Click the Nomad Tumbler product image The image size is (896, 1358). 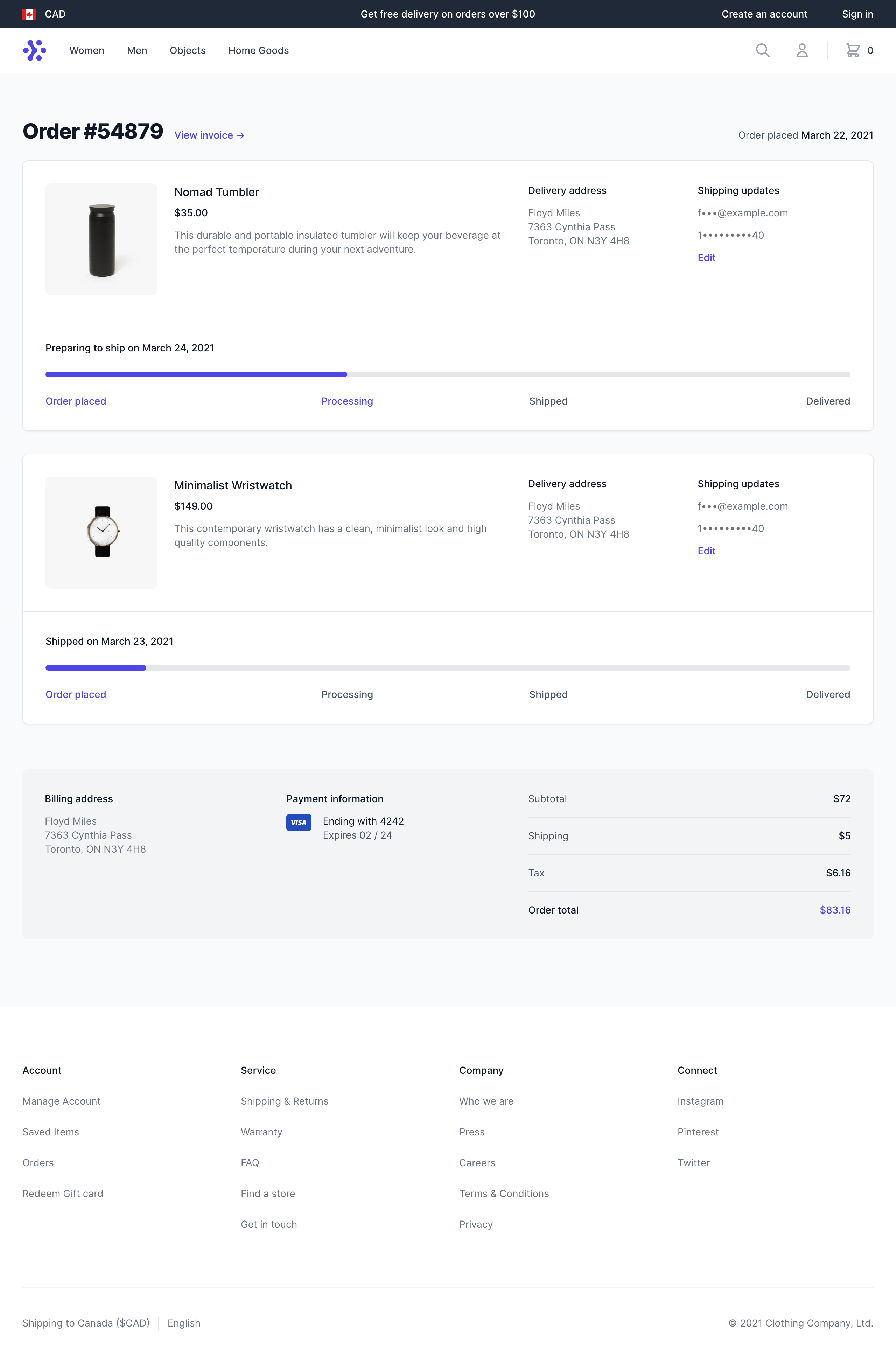pos(102,239)
